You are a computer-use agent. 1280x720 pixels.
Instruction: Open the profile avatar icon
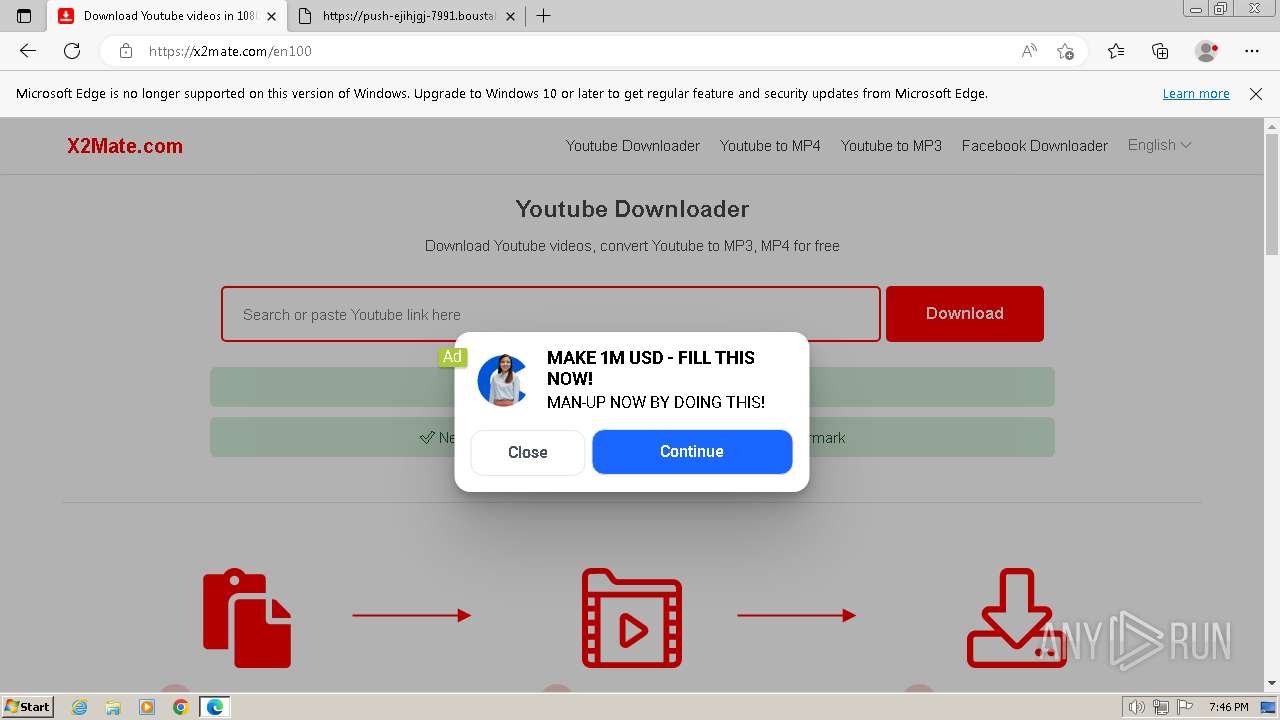pos(1207,51)
